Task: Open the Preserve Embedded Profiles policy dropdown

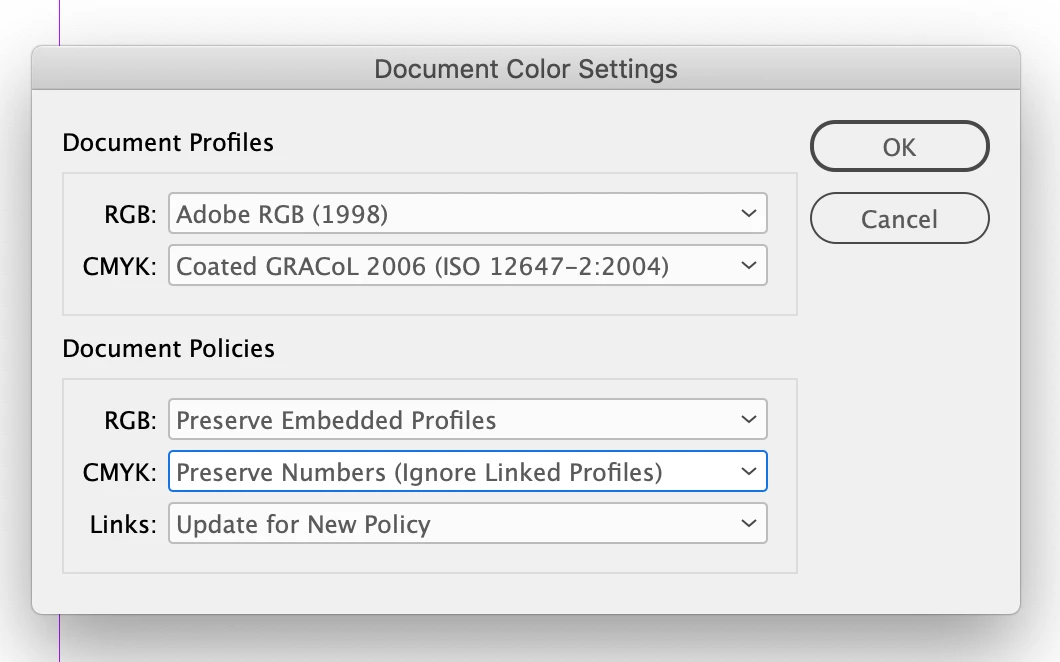Action: tap(467, 420)
